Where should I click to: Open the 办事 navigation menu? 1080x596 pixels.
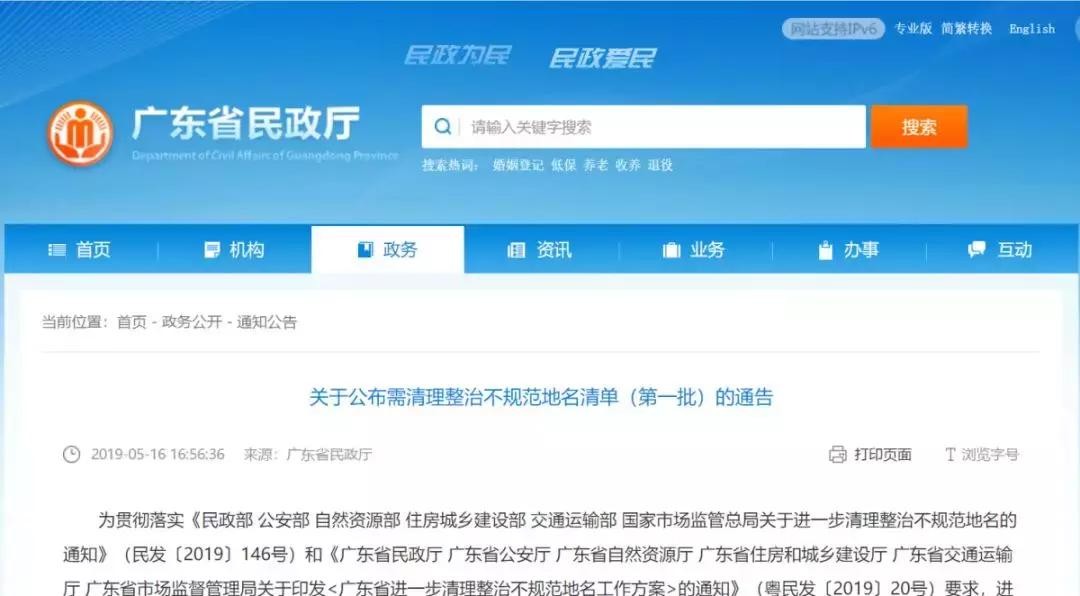click(849, 249)
